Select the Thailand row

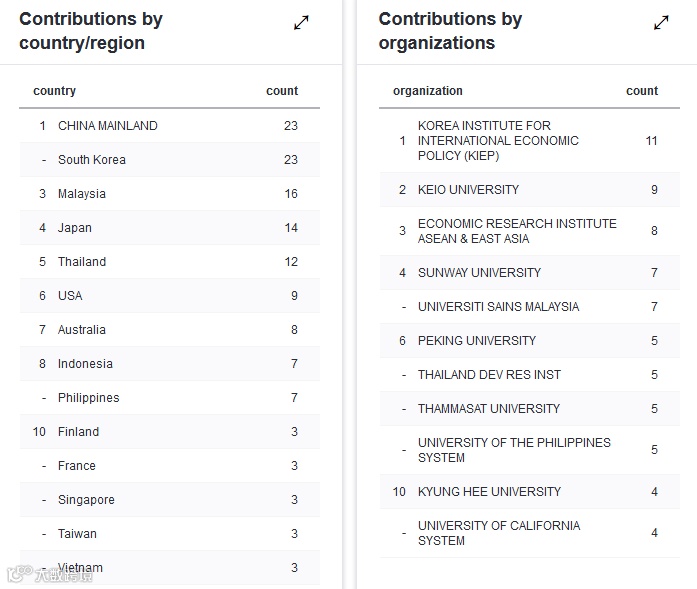point(170,262)
